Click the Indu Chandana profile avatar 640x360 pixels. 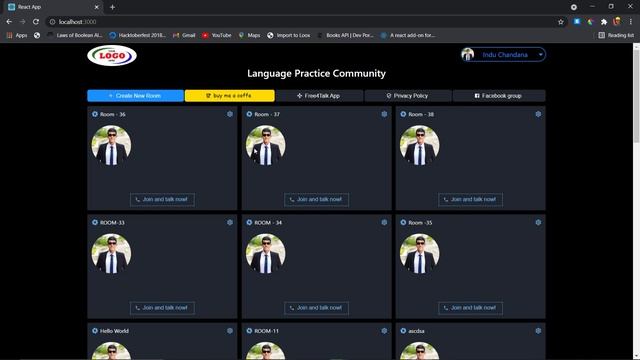(468, 54)
